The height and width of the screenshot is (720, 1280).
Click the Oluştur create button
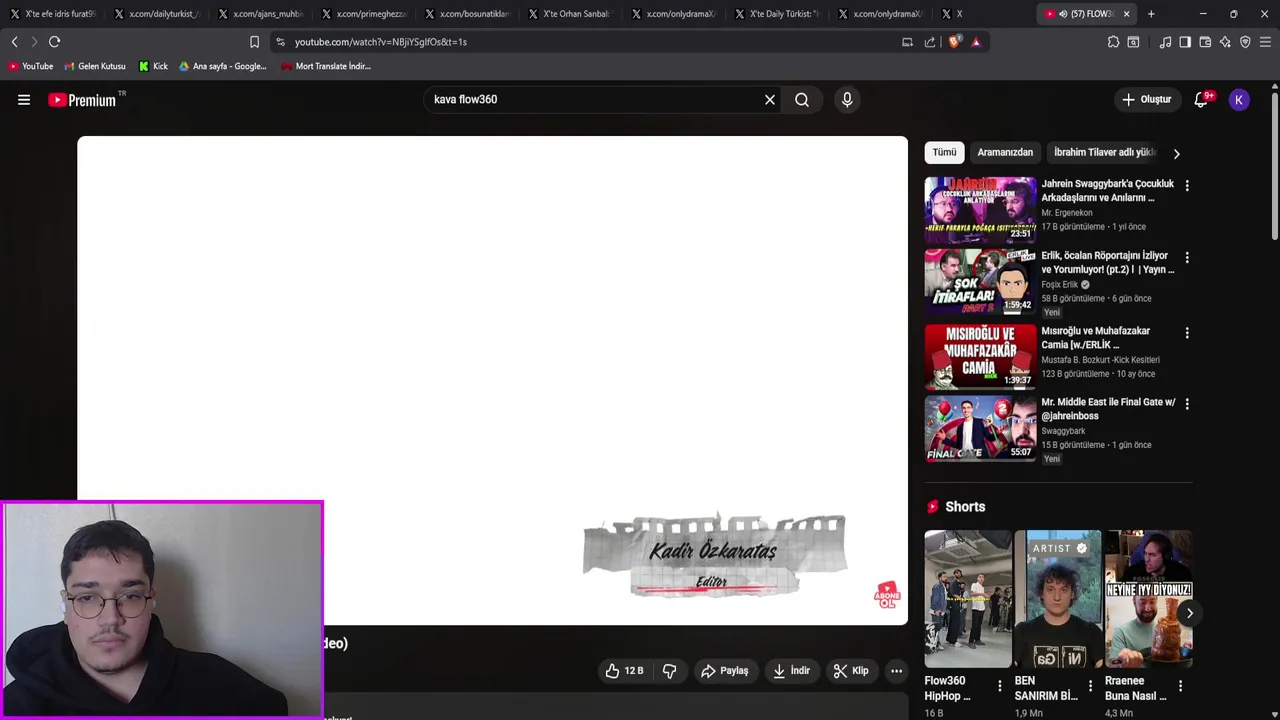pyautogui.click(x=1146, y=100)
